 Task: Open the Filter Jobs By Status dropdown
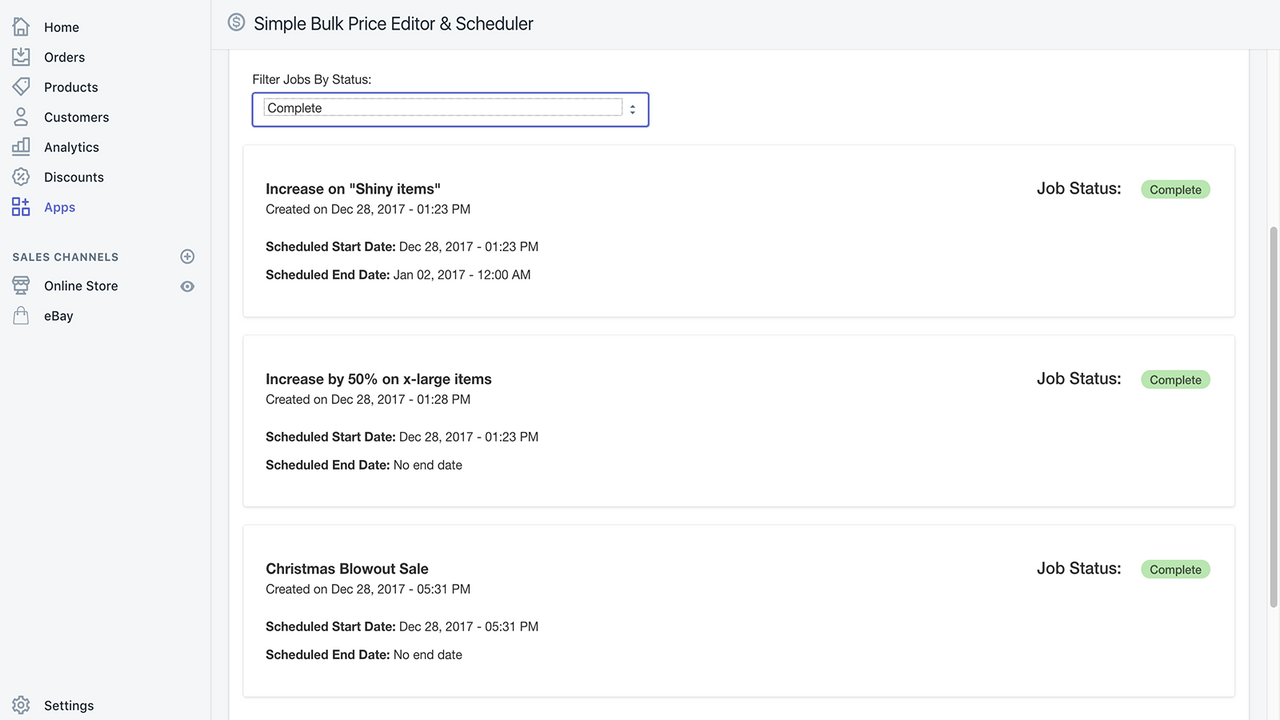(450, 109)
